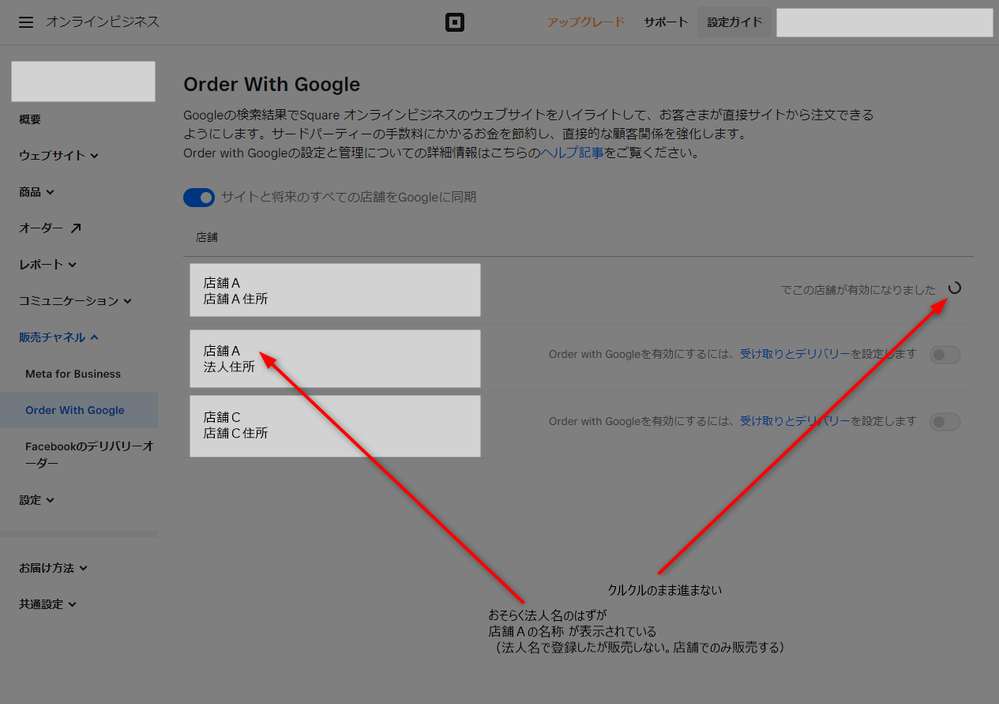Toggle sync all stores to Google switch
This screenshot has height=704, width=999.
pyautogui.click(x=199, y=197)
